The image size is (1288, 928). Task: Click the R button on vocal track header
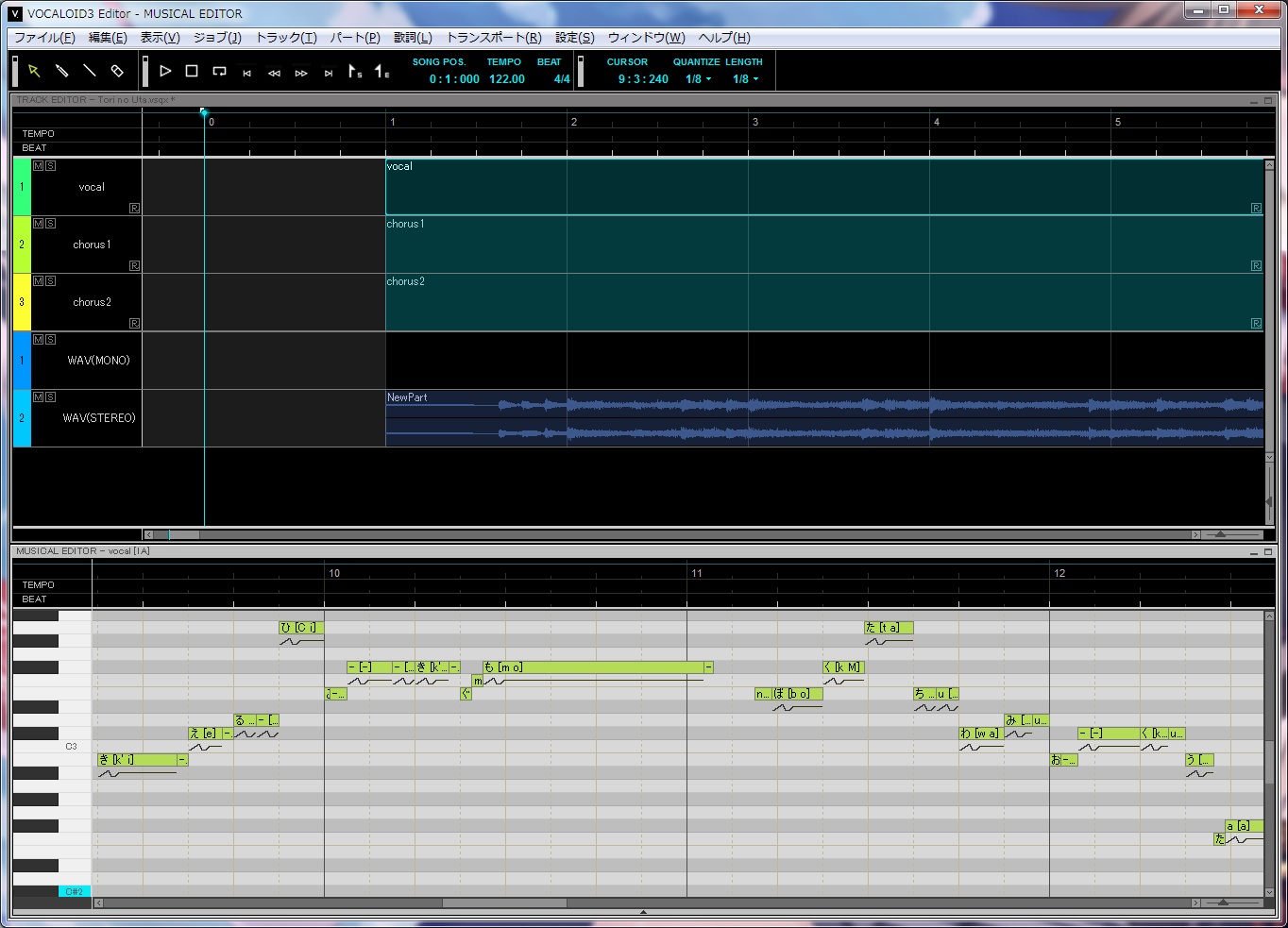[x=134, y=208]
